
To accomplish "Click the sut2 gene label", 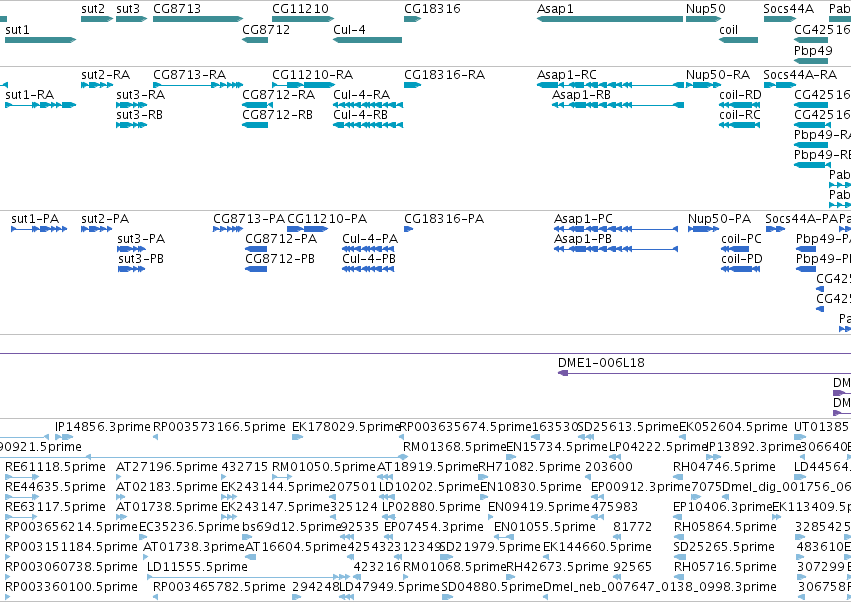I will 93,9.
